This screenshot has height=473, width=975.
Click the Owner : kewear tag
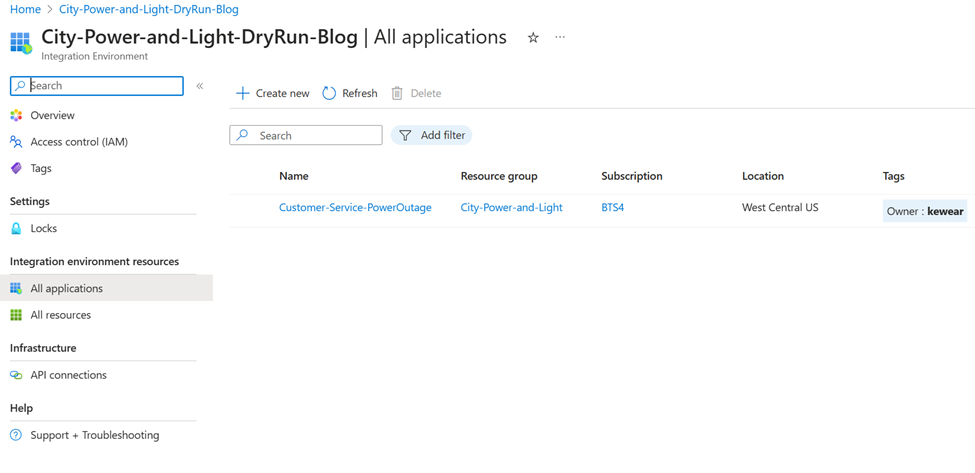[925, 211]
